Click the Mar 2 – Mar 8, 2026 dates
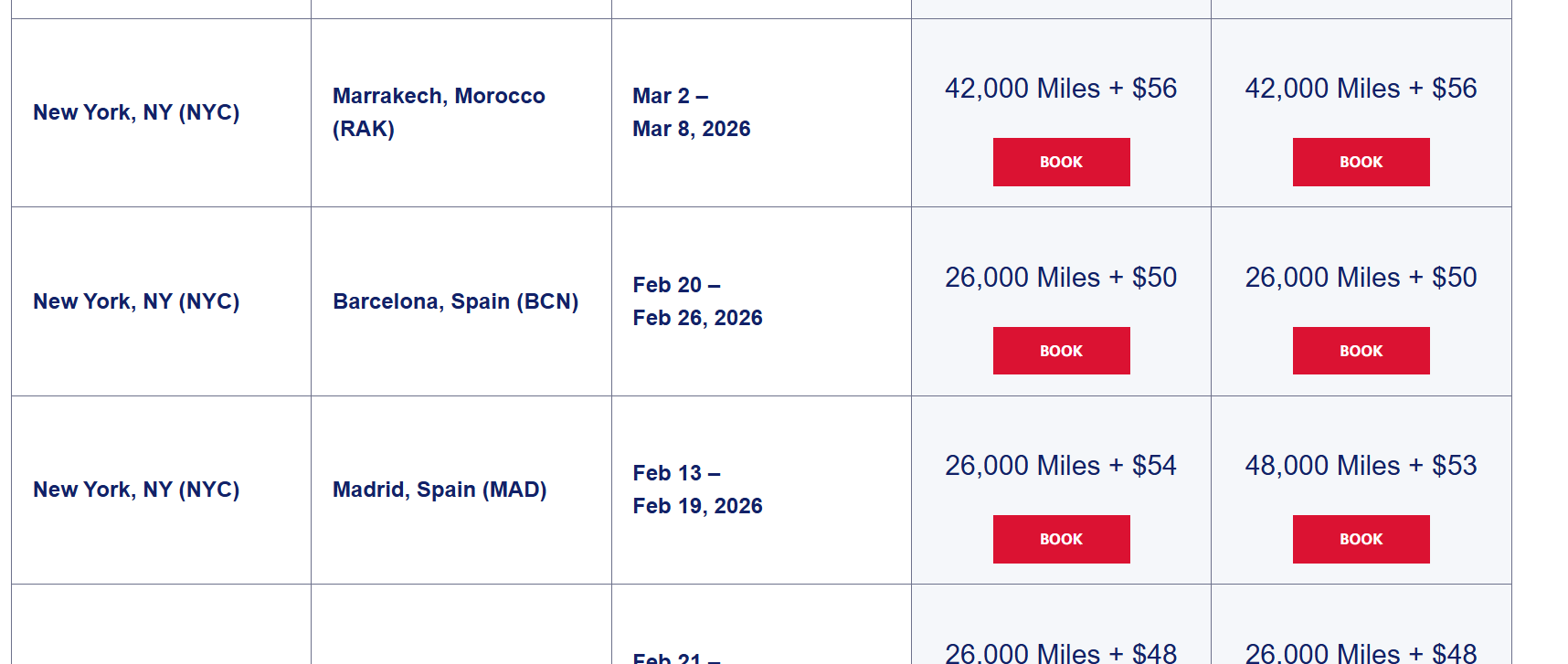Viewport: 1568px width, 664px height. pyautogui.click(x=691, y=112)
